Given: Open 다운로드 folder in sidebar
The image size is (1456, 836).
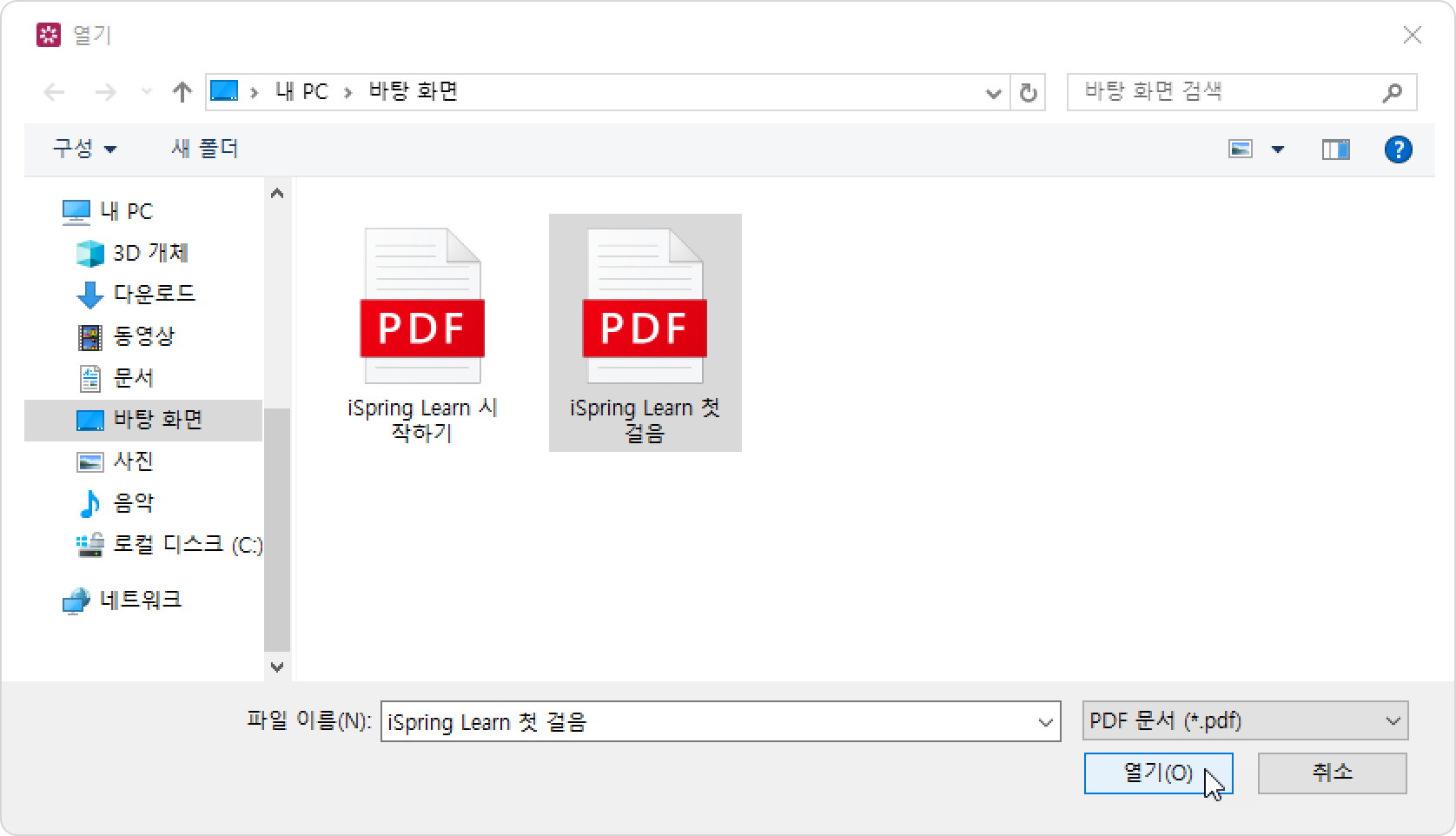Looking at the screenshot, I should [136, 295].
